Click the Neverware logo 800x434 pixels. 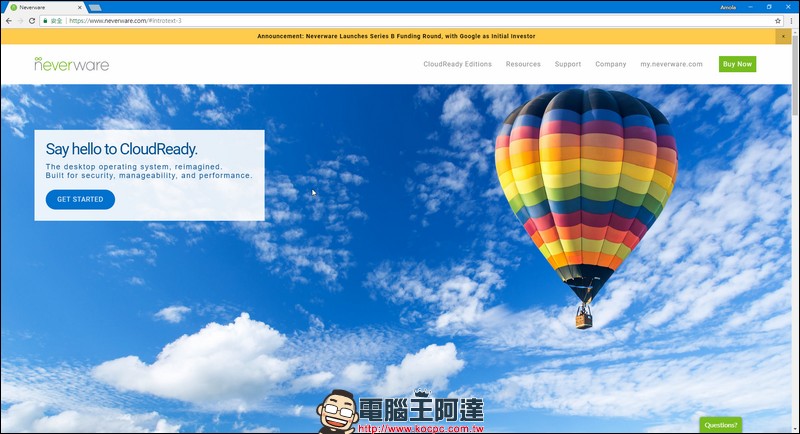tap(71, 64)
